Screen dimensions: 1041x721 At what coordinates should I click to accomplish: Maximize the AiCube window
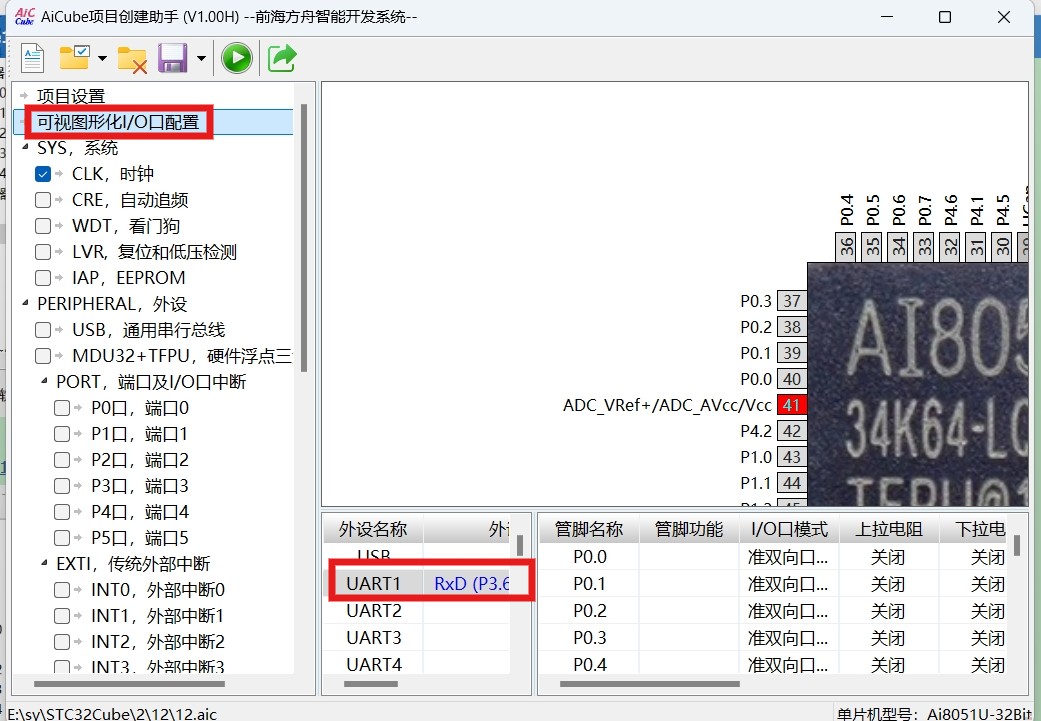[x=945, y=17]
